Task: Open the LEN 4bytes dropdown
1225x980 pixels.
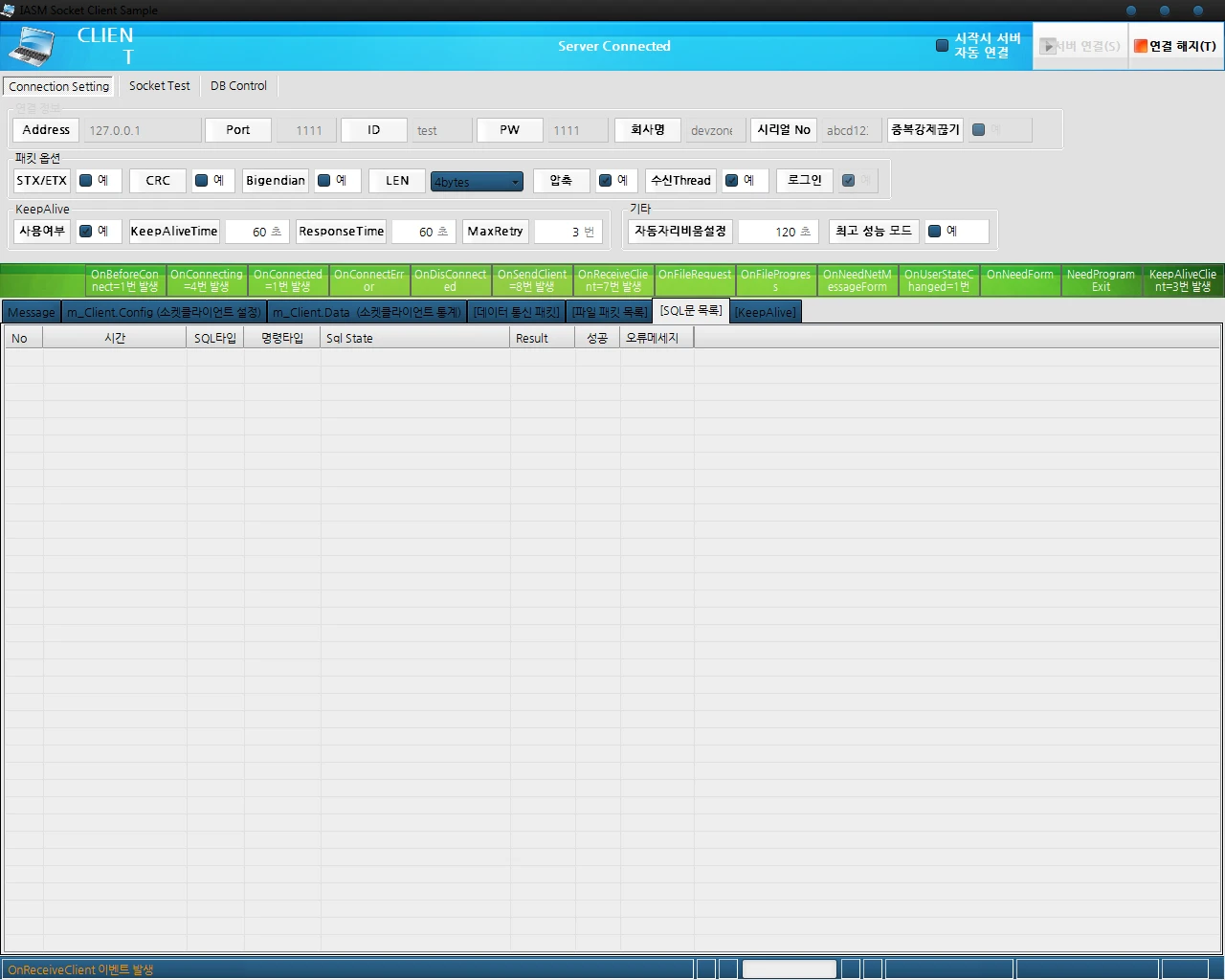Action: 477,181
